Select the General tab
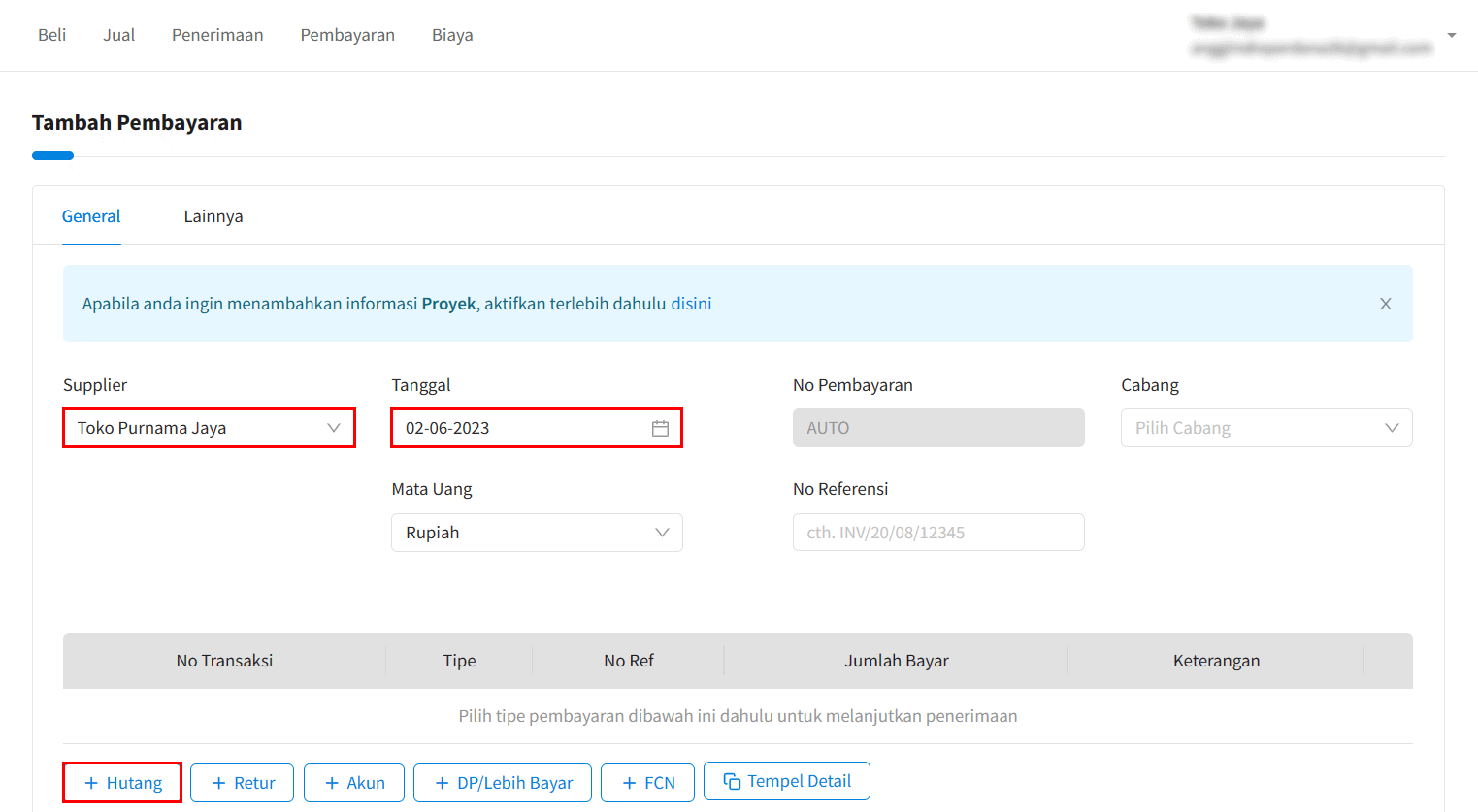1478x812 pixels. (x=91, y=216)
